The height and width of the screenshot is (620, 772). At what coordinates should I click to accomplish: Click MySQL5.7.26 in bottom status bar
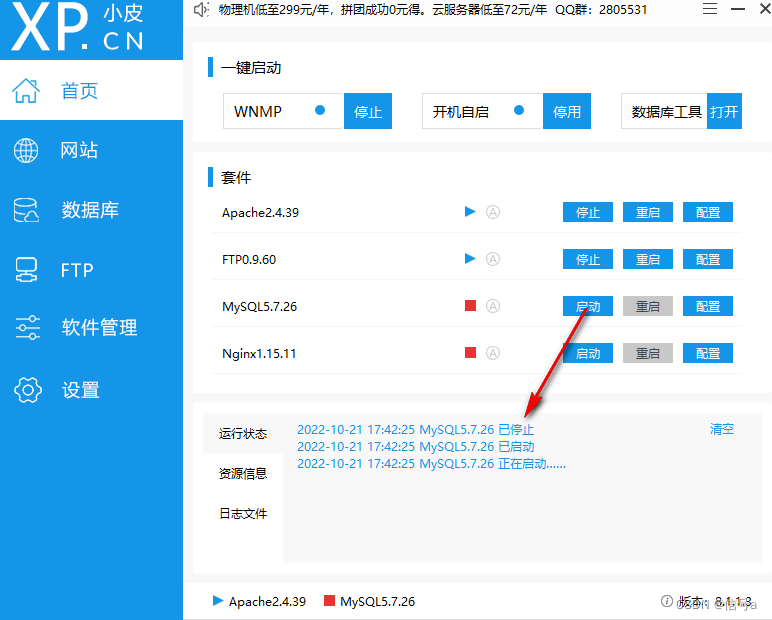[369, 601]
